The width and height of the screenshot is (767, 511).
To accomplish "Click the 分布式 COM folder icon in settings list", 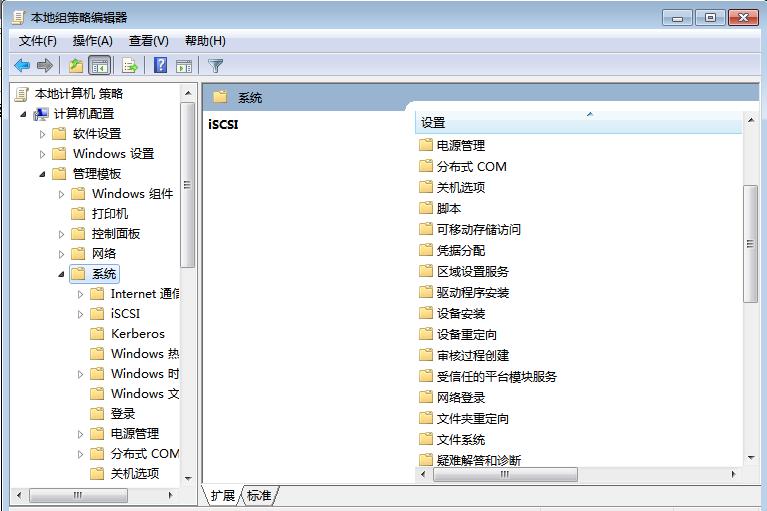I will coord(426,166).
